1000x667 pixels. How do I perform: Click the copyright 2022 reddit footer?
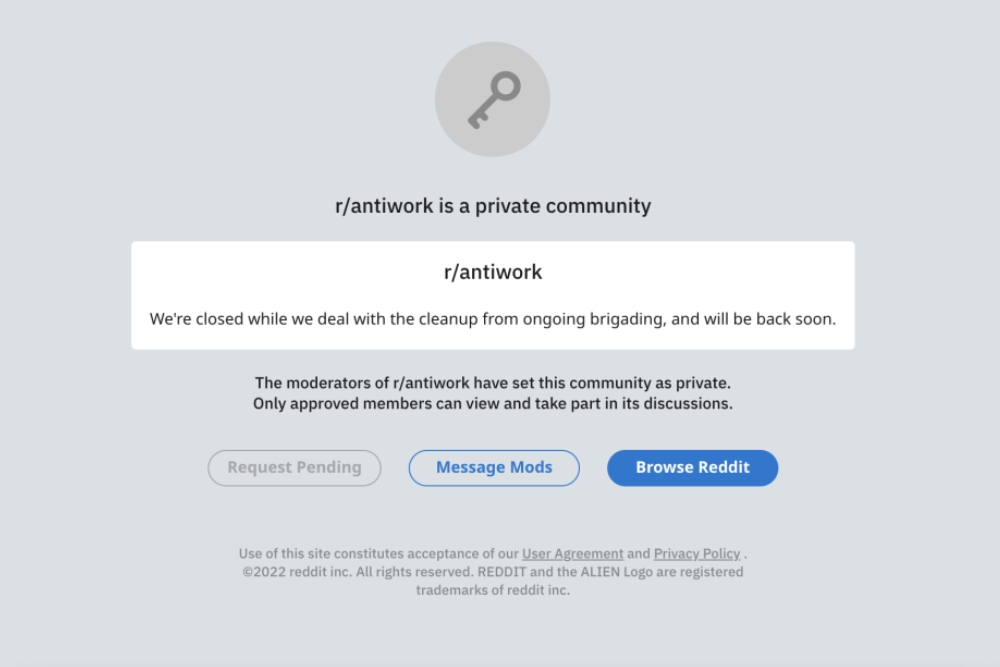pyautogui.click(x=493, y=572)
